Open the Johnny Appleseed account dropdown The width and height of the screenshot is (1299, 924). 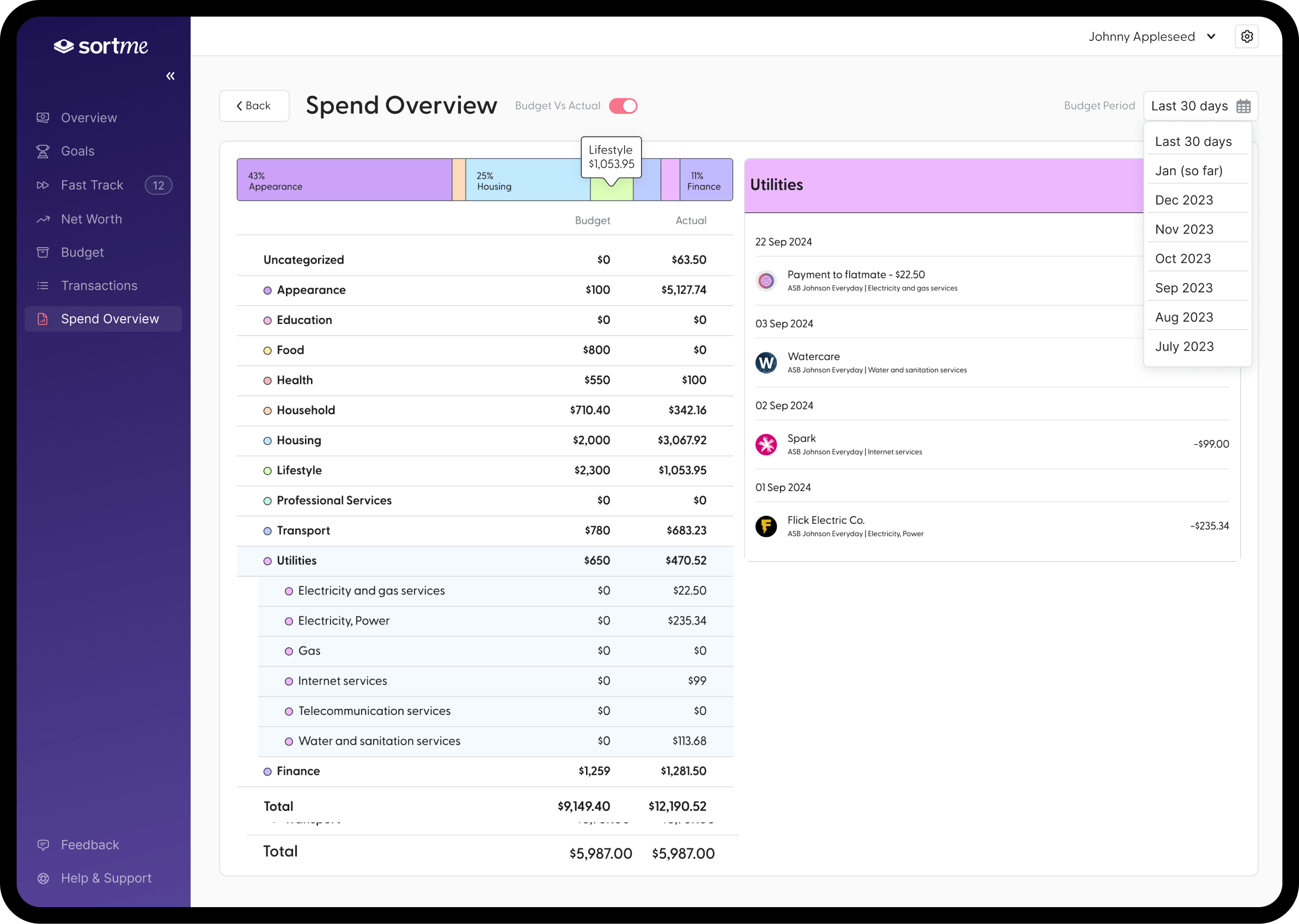point(1152,36)
